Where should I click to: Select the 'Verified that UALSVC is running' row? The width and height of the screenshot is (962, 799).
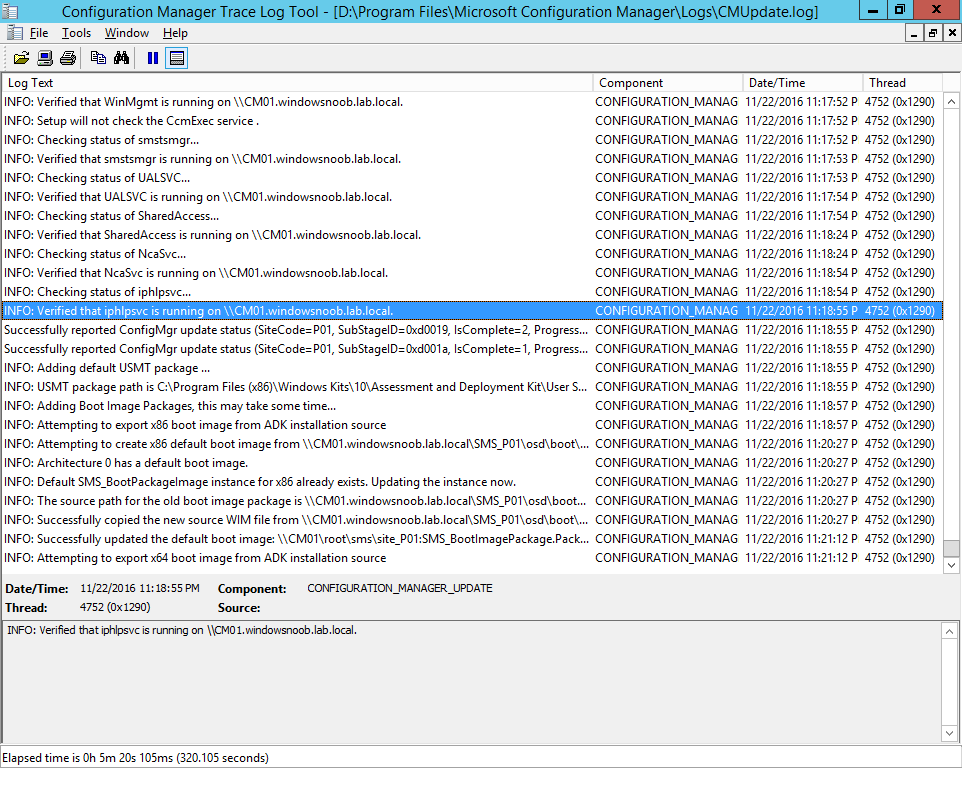[472, 197]
